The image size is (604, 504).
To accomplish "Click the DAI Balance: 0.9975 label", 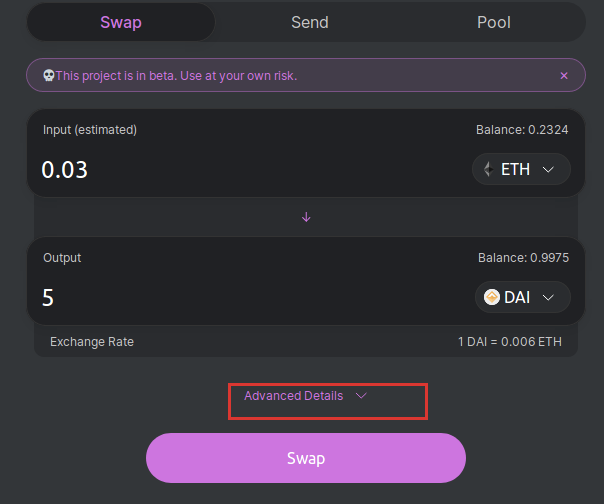I will (523, 258).
